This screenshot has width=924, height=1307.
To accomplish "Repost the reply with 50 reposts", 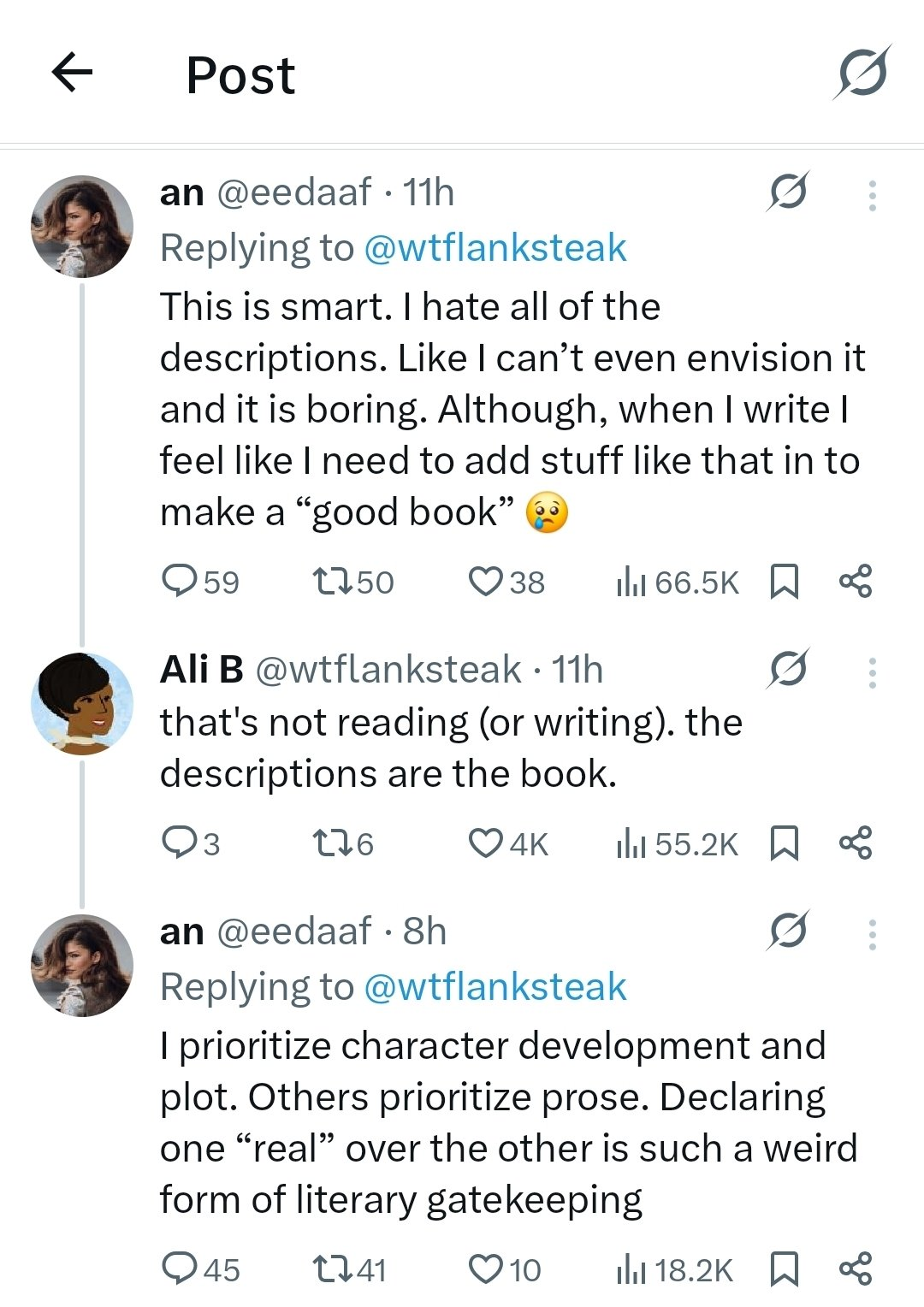I will pyautogui.click(x=353, y=582).
